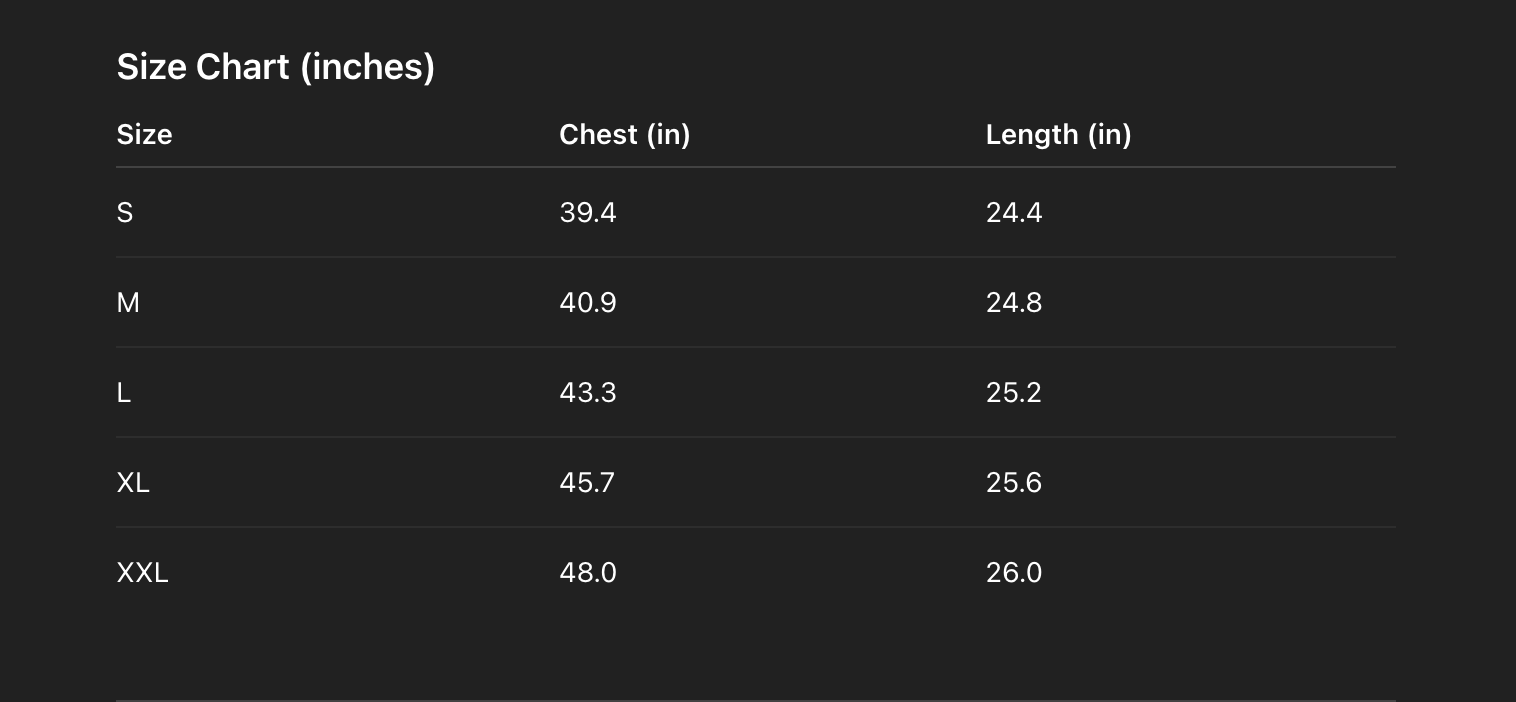Image resolution: width=1516 pixels, height=702 pixels.
Task: Select the XL size label
Action: click(133, 483)
